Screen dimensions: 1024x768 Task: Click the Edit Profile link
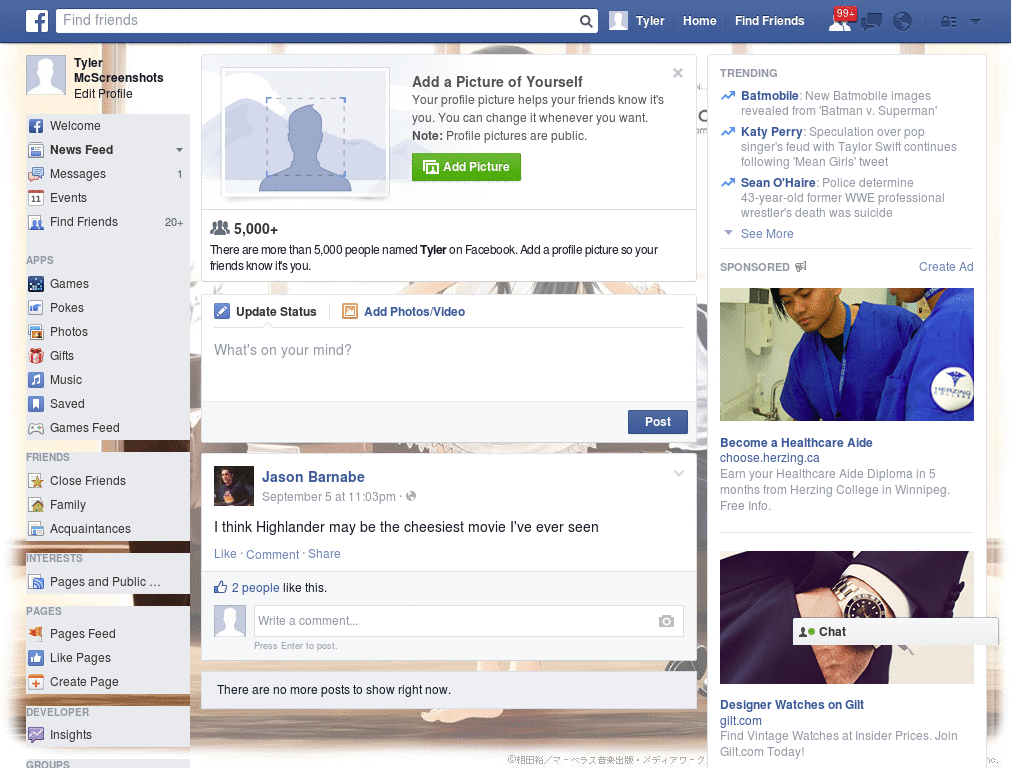(103, 94)
